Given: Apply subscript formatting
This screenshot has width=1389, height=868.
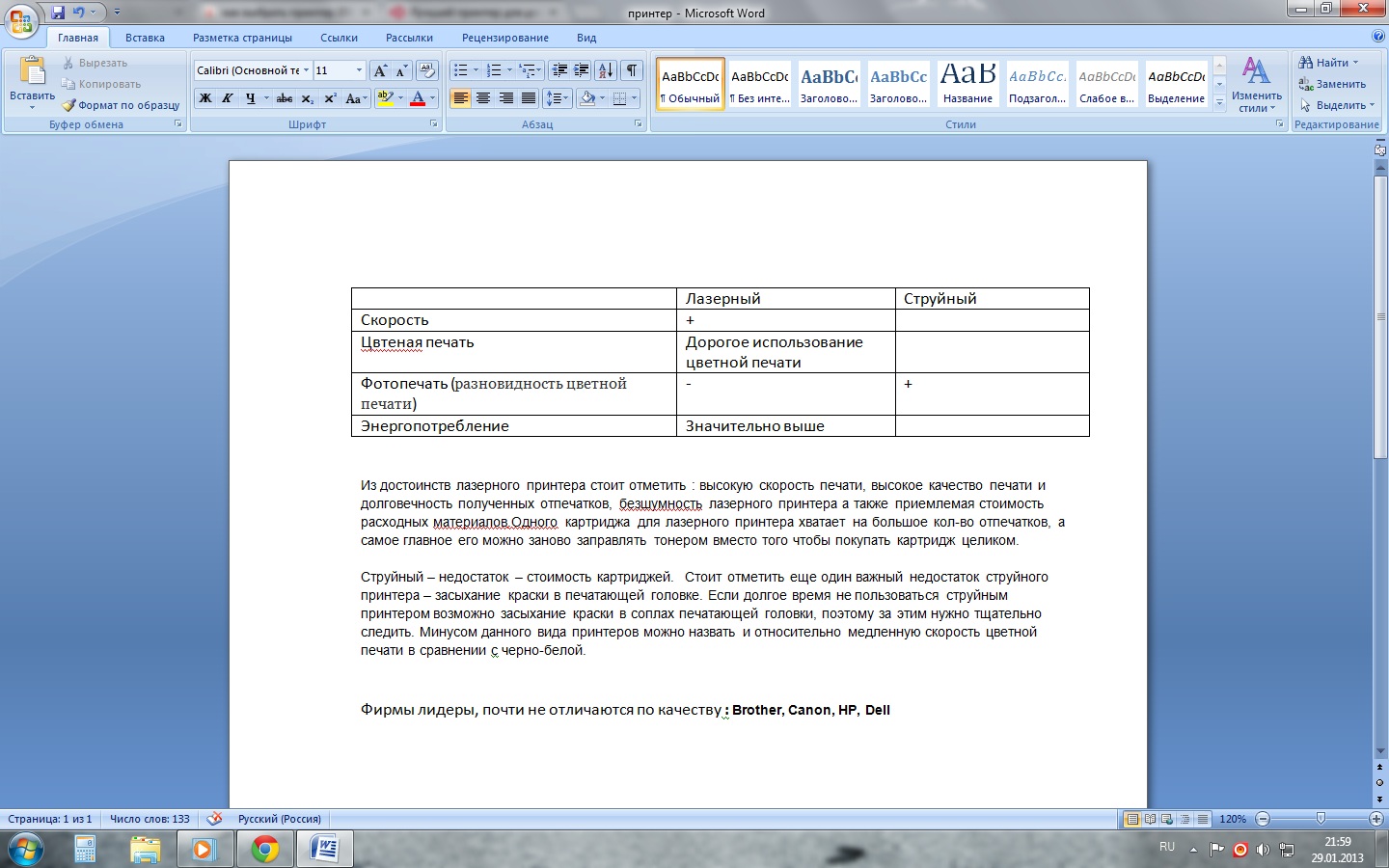Looking at the screenshot, I should tap(307, 98).
